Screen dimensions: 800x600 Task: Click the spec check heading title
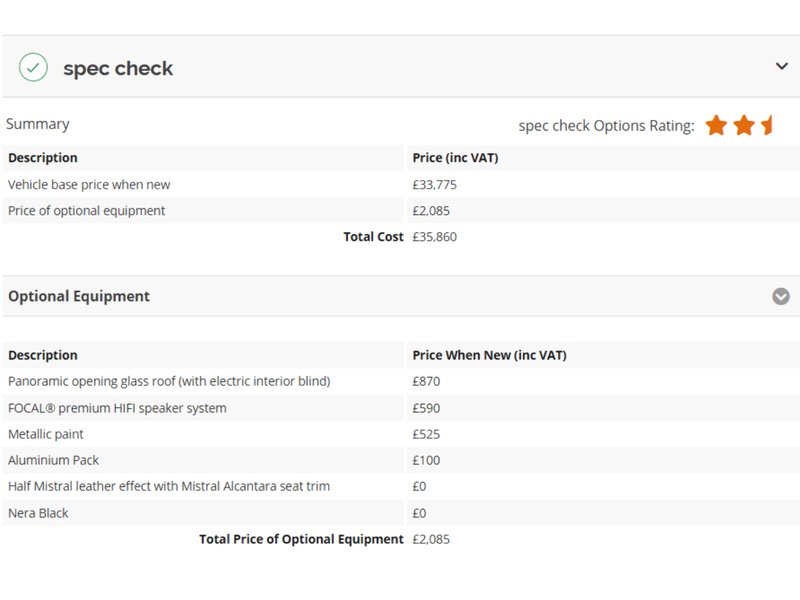click(118, 69)
